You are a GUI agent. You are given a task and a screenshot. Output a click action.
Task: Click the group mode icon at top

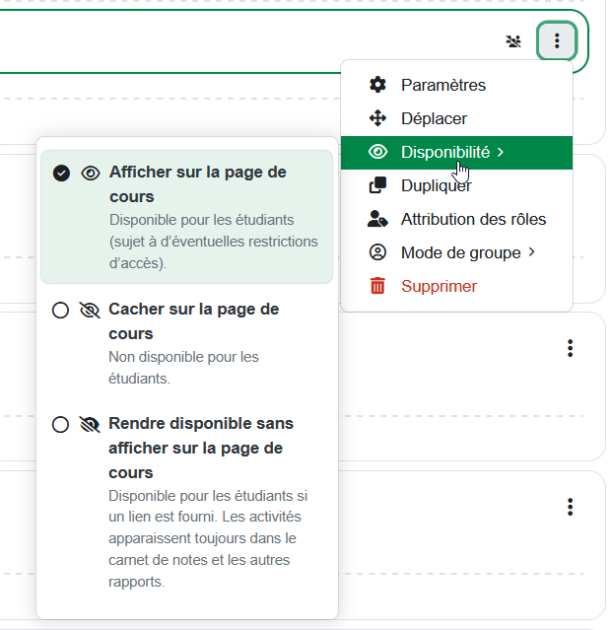(514, 42)
